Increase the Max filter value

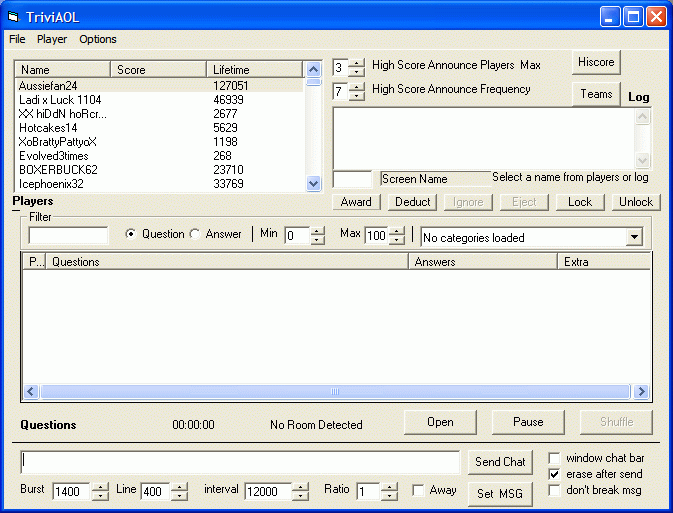(x=397, y=231)
